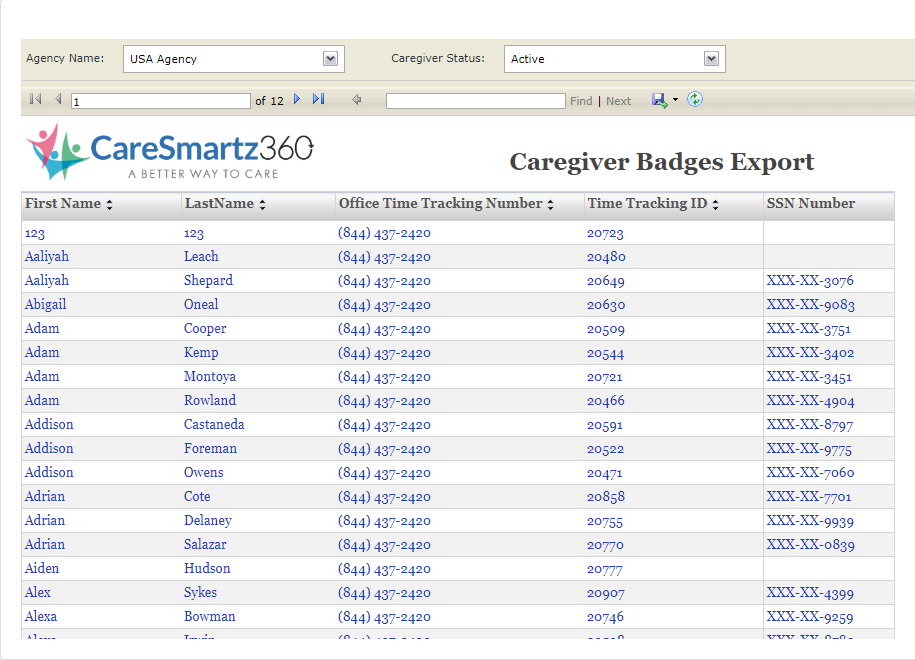Click caregiver Adrian Cote's last name
This screenshot has width=915, height=660.
point(197,496)
